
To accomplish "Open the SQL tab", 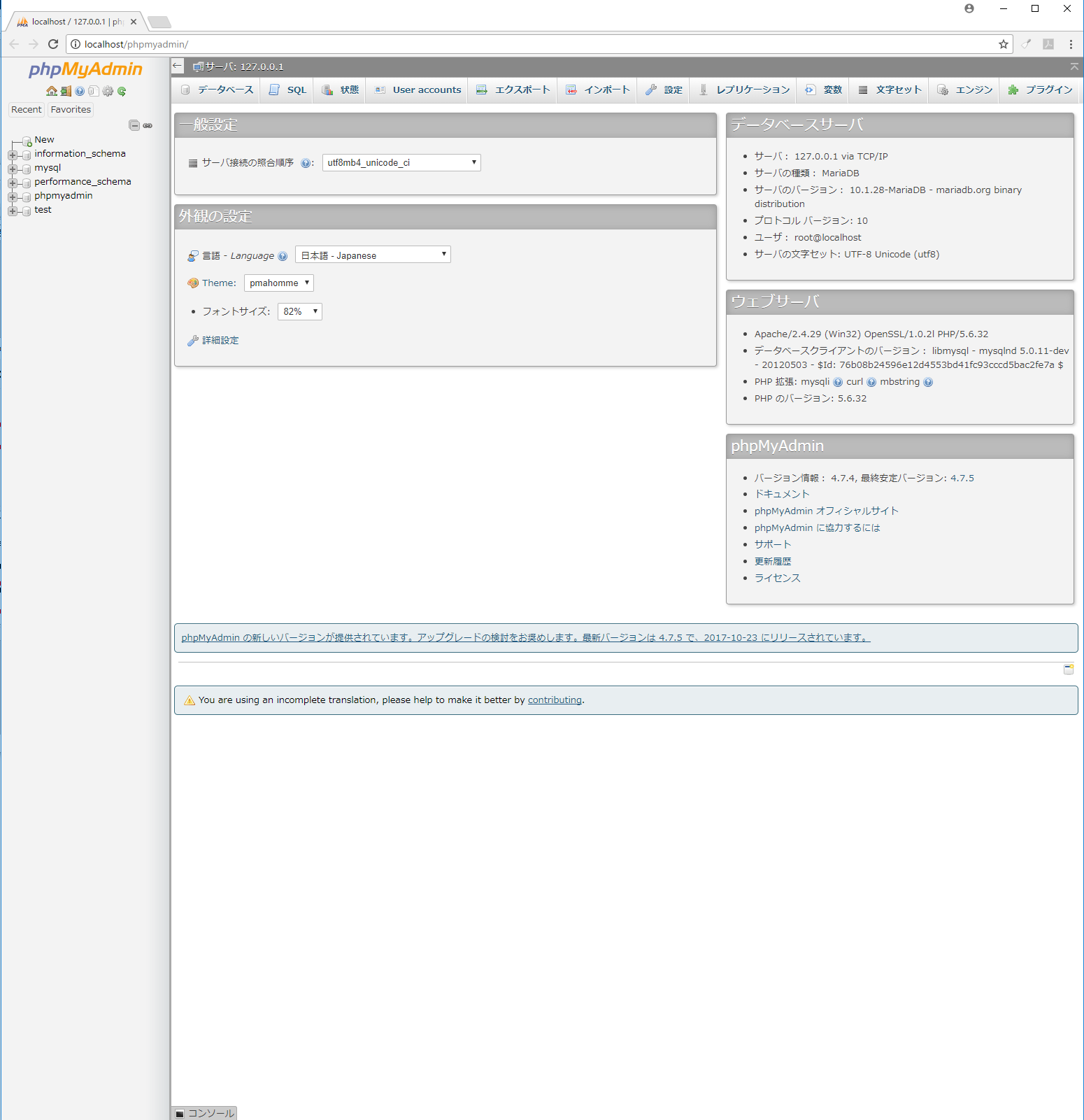I will point(287,90).
